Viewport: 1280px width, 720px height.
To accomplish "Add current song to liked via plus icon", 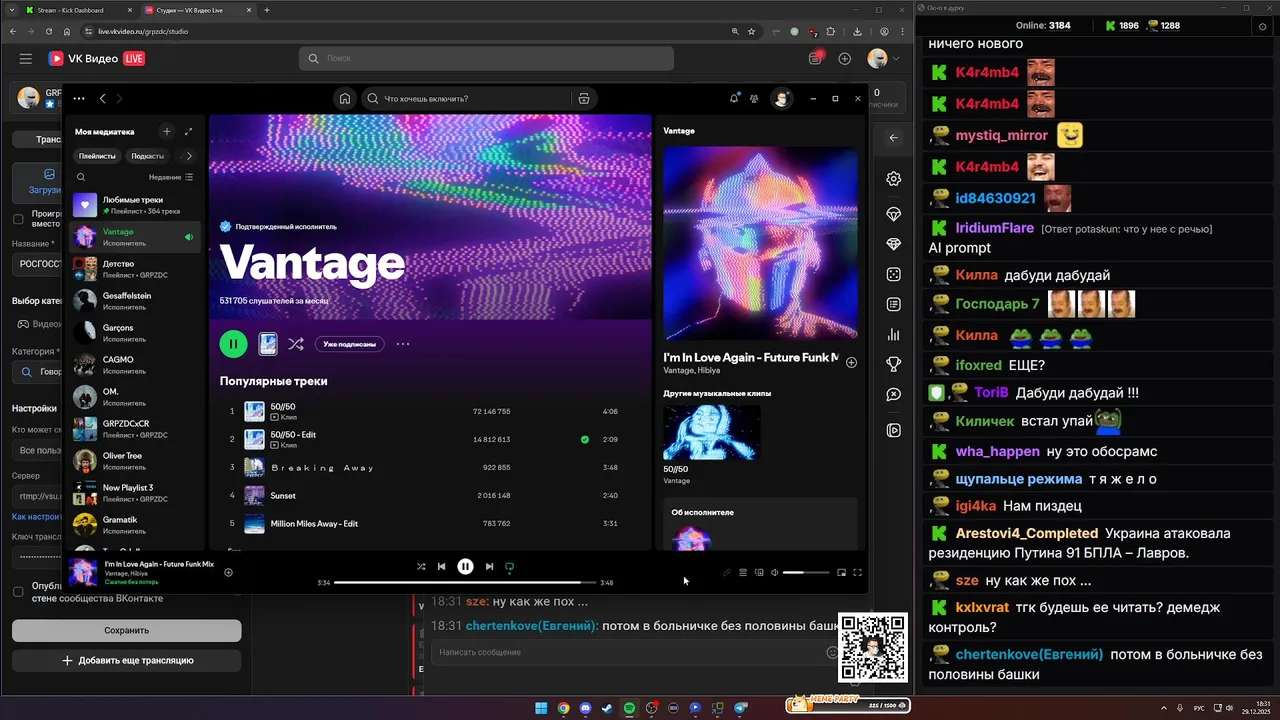I will tap(228, 572).
